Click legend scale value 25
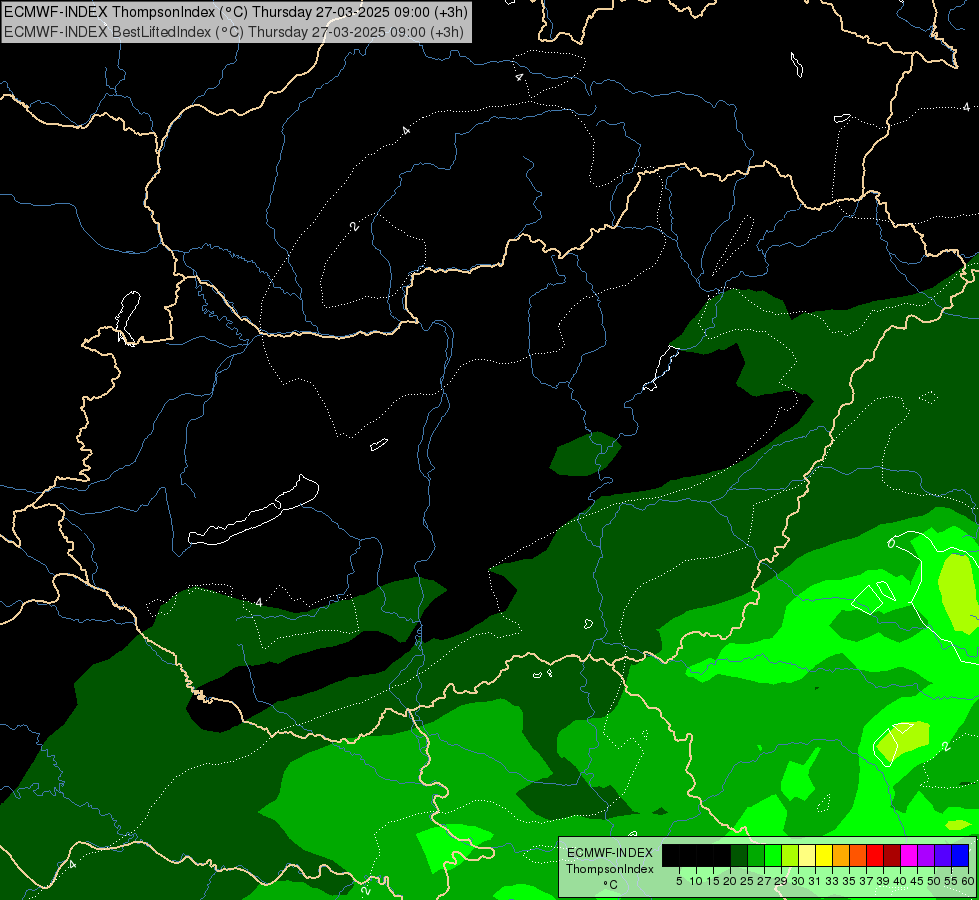 click(x=747, y=881)
